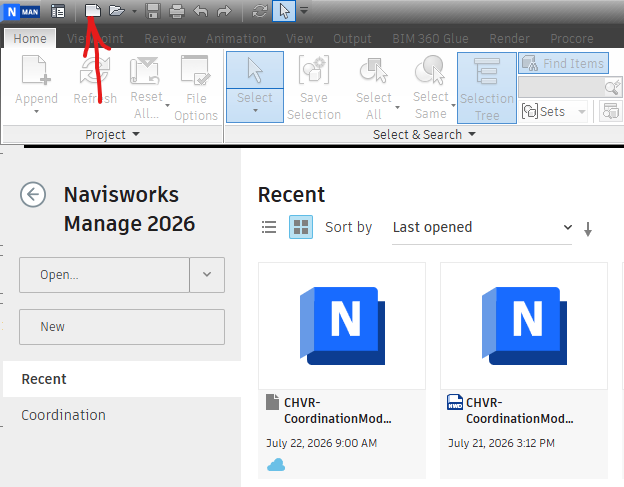Click the Open folder icon in quick access toolbar

click(117, 11)
